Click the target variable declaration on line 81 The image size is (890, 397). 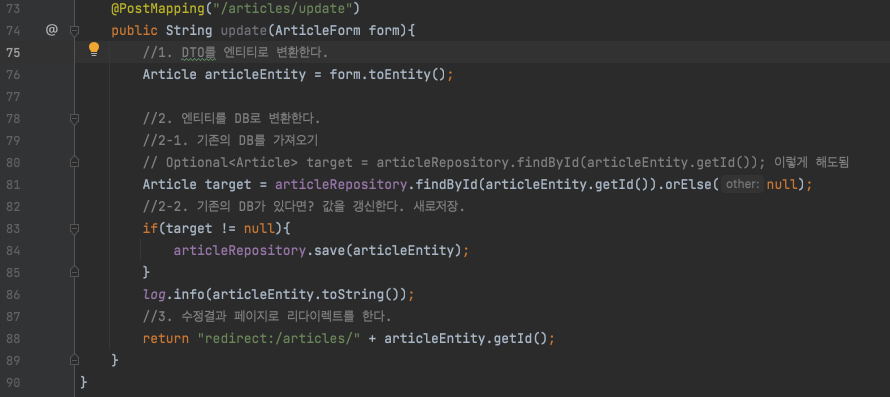click(228, 185)
